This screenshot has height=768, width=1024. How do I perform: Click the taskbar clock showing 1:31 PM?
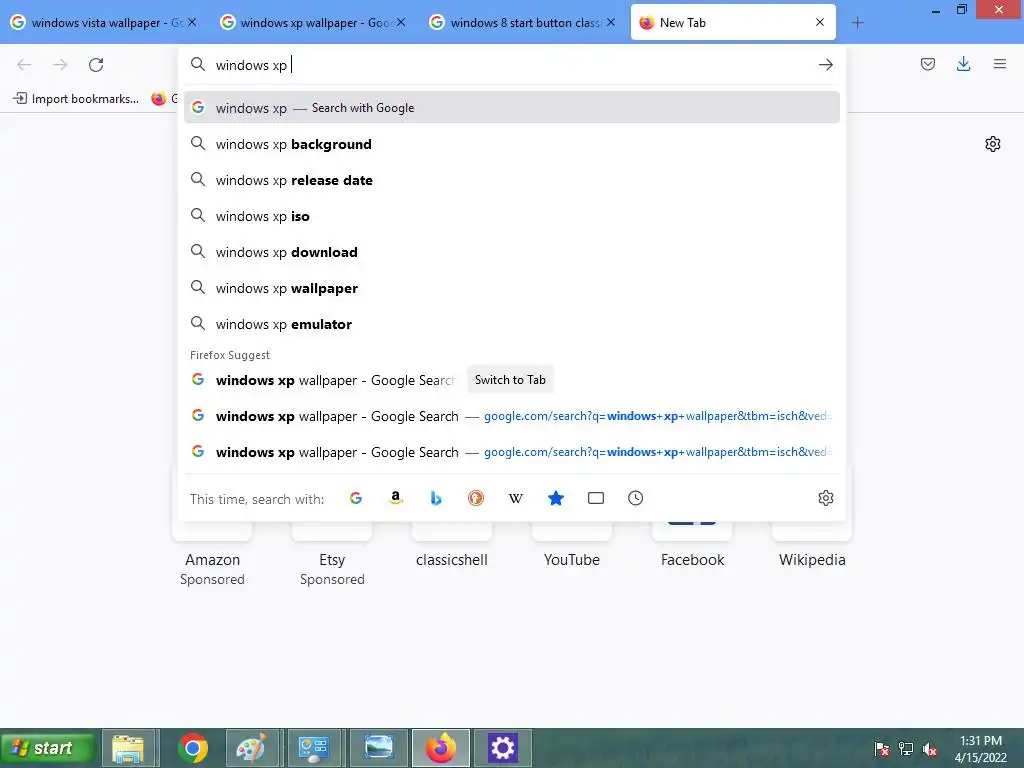981,749
